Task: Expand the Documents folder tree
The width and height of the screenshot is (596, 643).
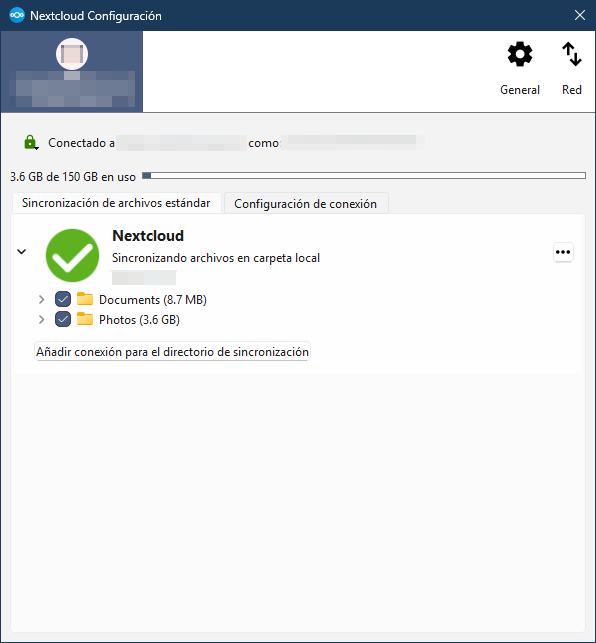Action: (x=41, y=299)
